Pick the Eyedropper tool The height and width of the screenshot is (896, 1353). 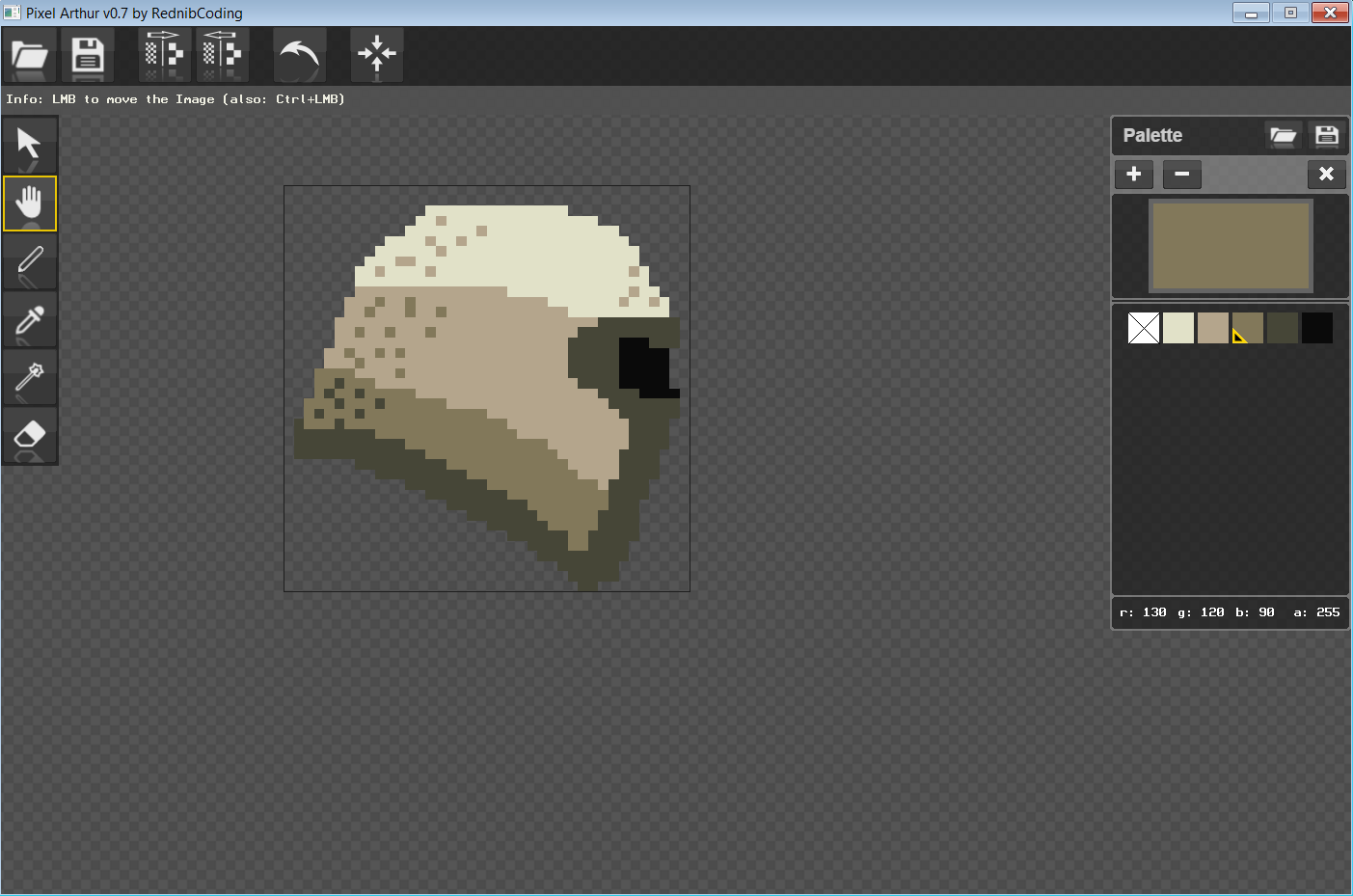click(30, 319)
